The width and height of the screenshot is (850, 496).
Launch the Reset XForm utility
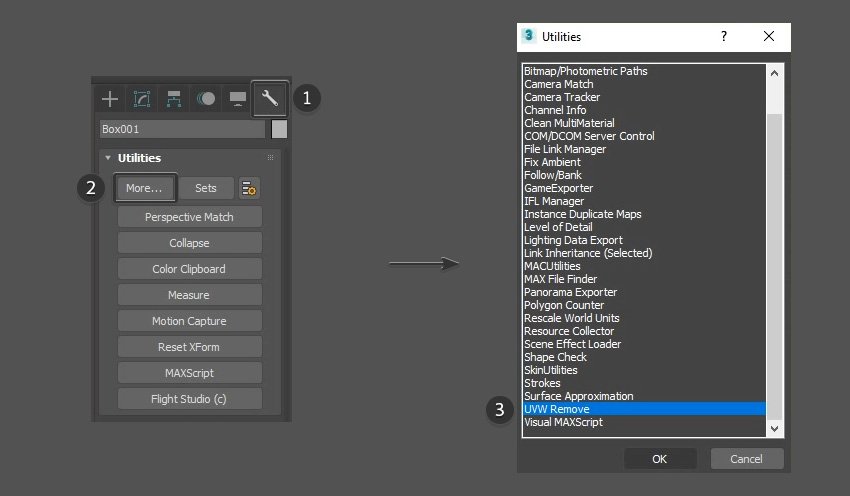coord(190,347)
